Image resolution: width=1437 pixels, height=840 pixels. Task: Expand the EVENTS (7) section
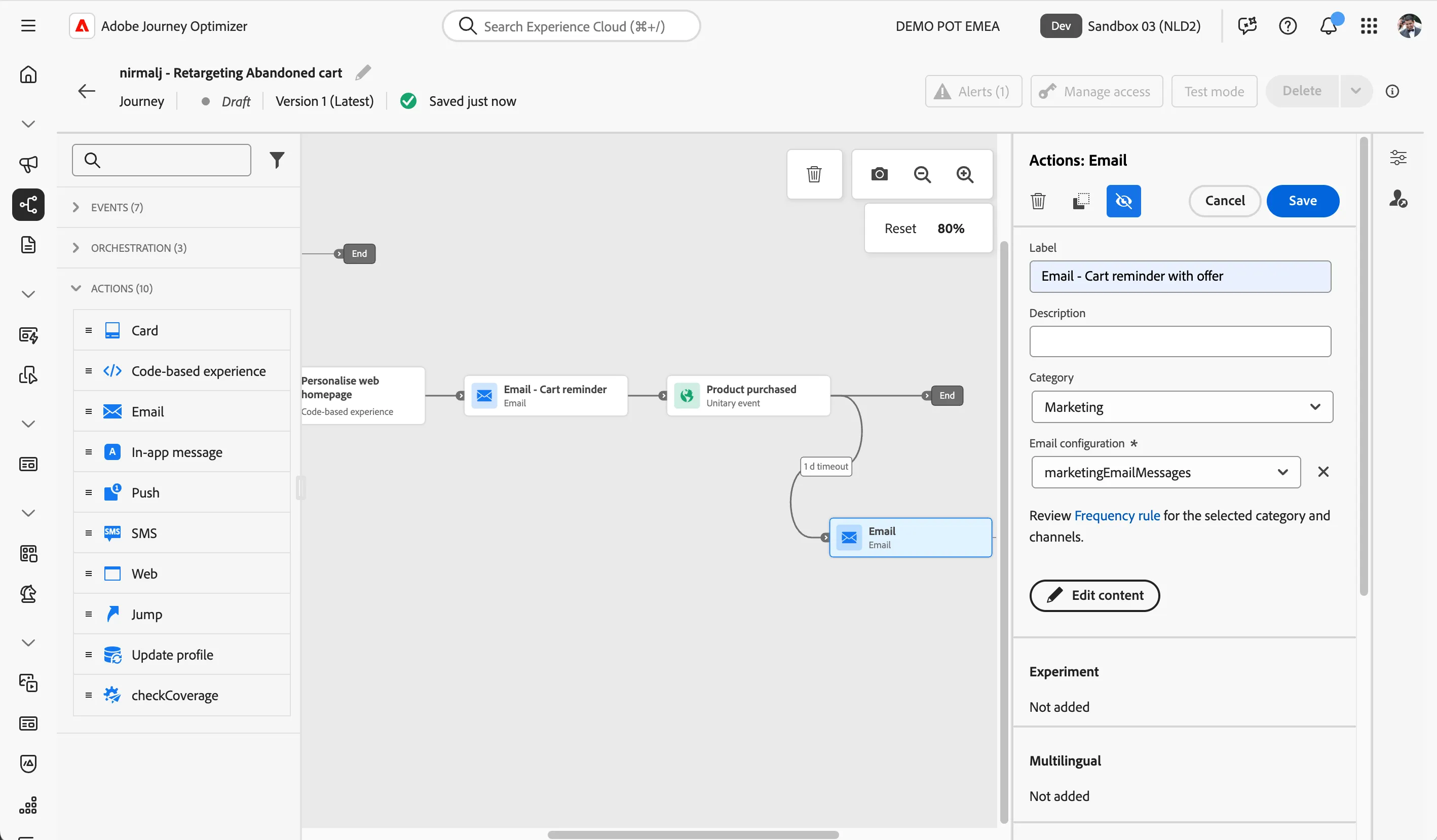coord(178,208)
